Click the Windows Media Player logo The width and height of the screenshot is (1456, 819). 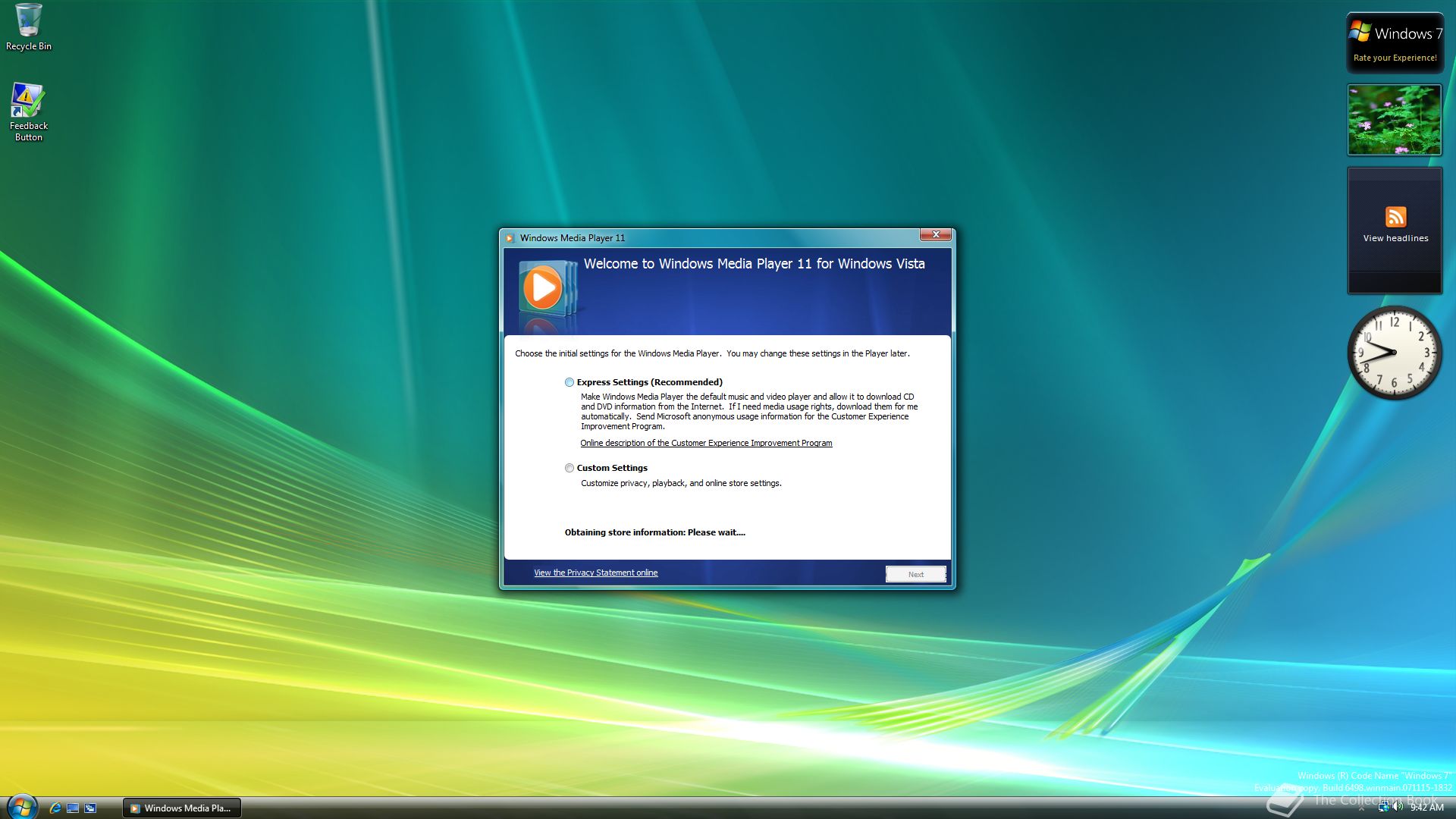click(x=544, y=289)
